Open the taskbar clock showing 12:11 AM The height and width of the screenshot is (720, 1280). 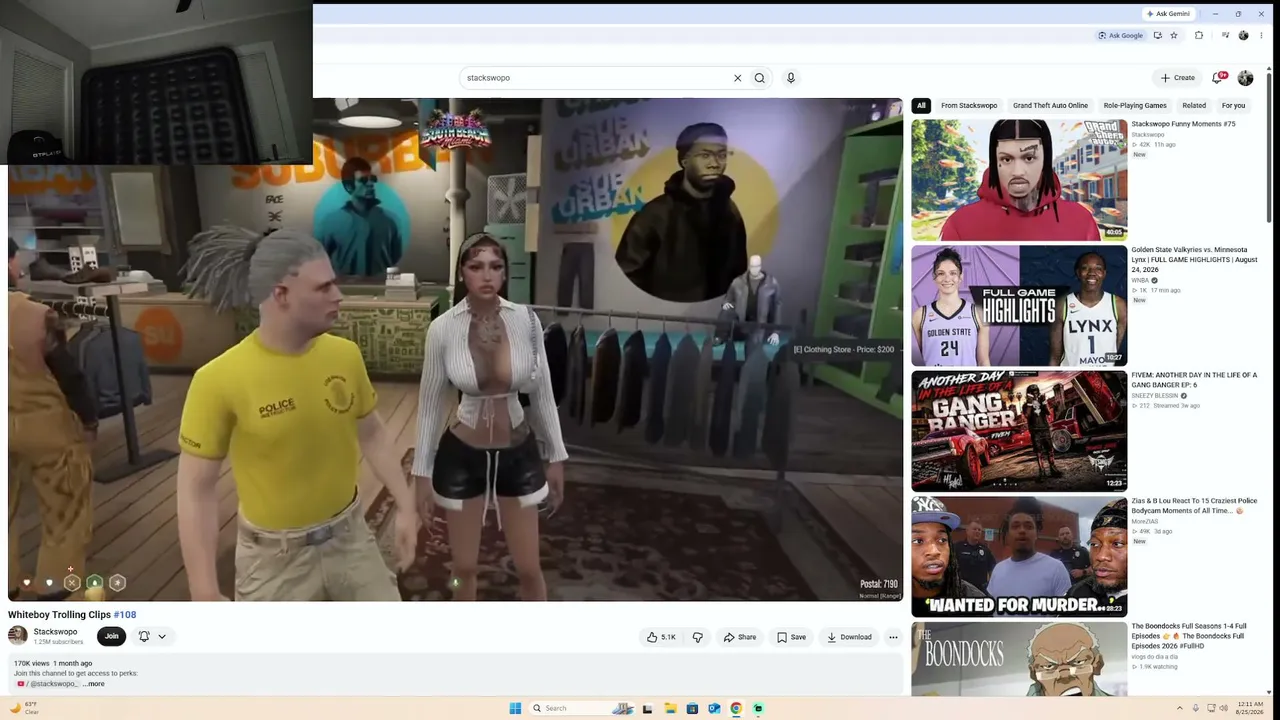point(1250,708)
